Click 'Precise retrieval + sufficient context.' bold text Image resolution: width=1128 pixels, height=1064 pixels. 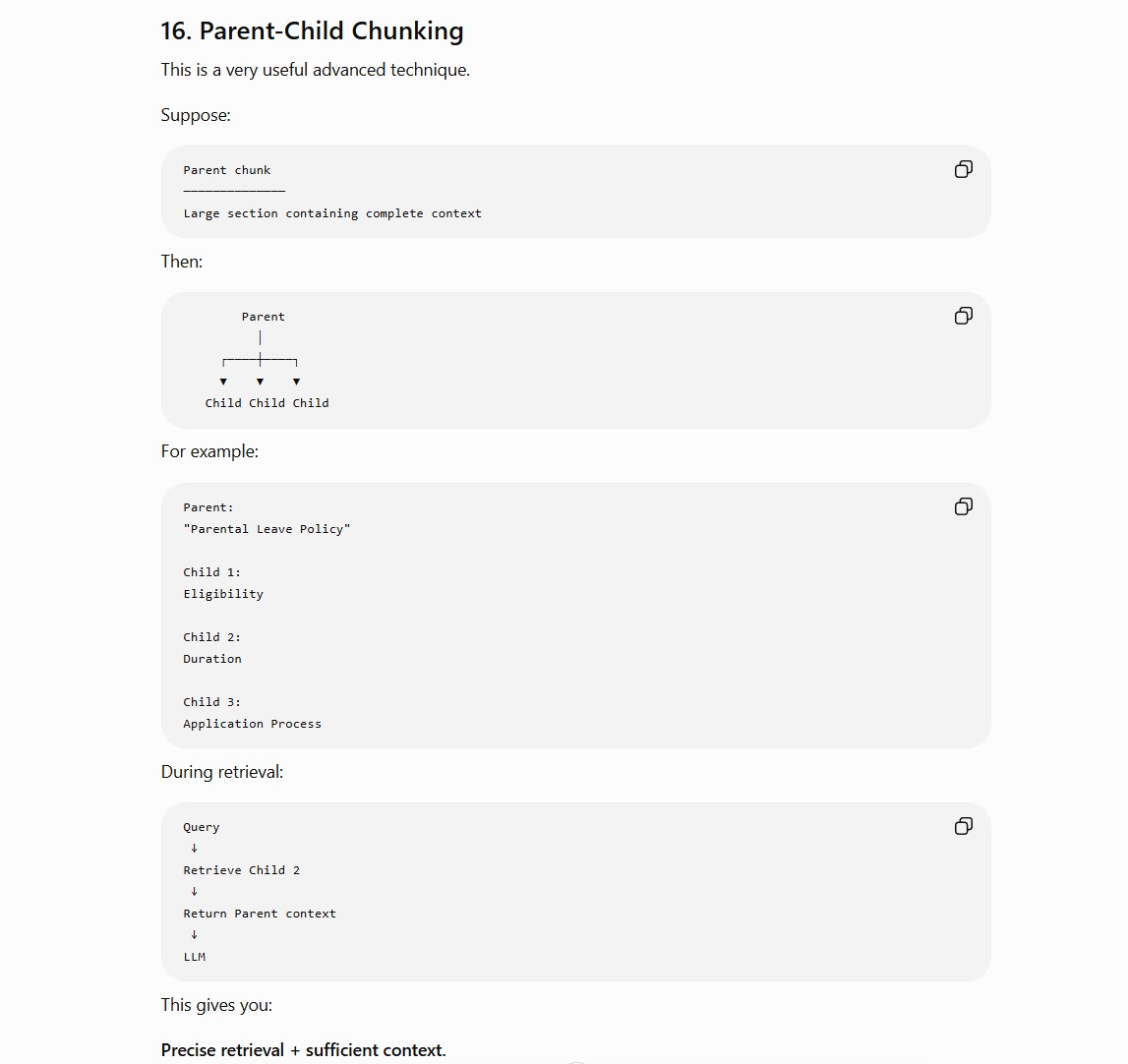(304, 1049)
